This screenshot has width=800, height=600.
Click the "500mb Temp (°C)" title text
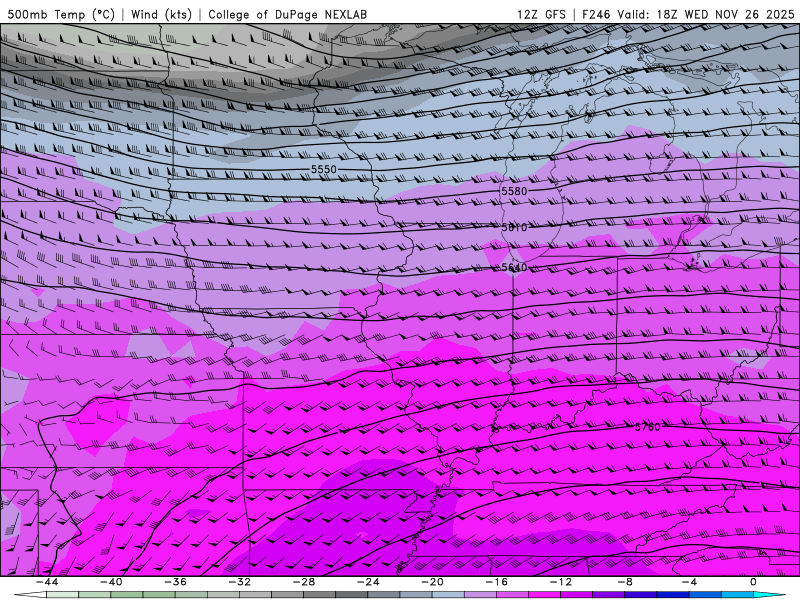tap(61, 14)
